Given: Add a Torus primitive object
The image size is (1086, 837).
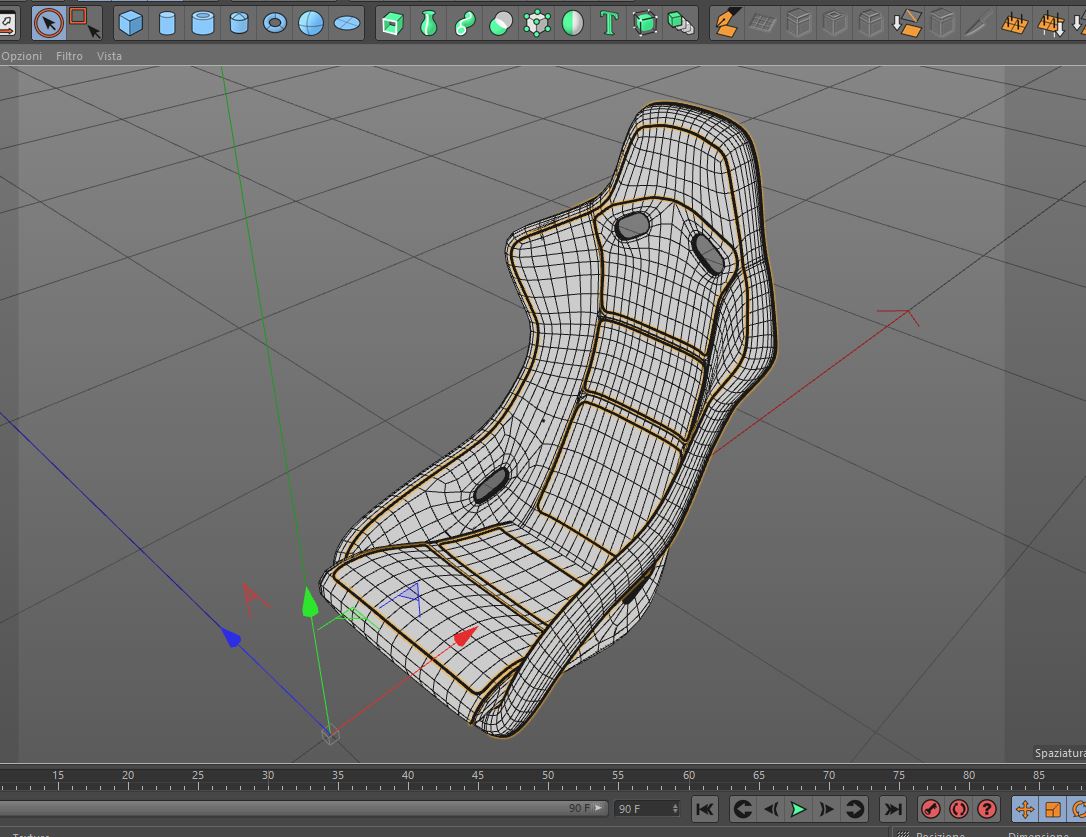Looking at the screenshot, I should 275,22.
